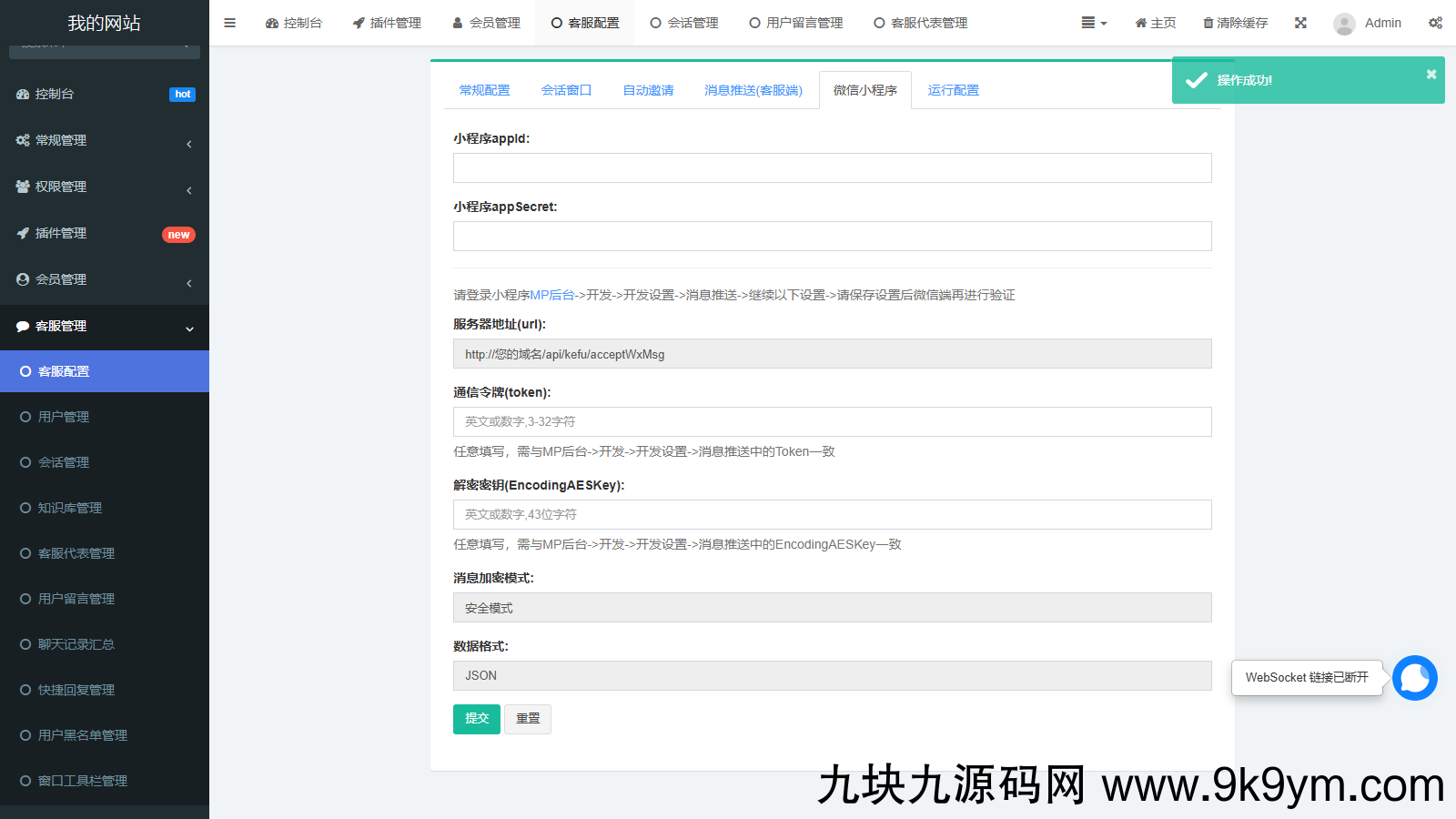Click the 清除缓存 trash icon
Screen dimensions: 1456x819
[1208, 23]
